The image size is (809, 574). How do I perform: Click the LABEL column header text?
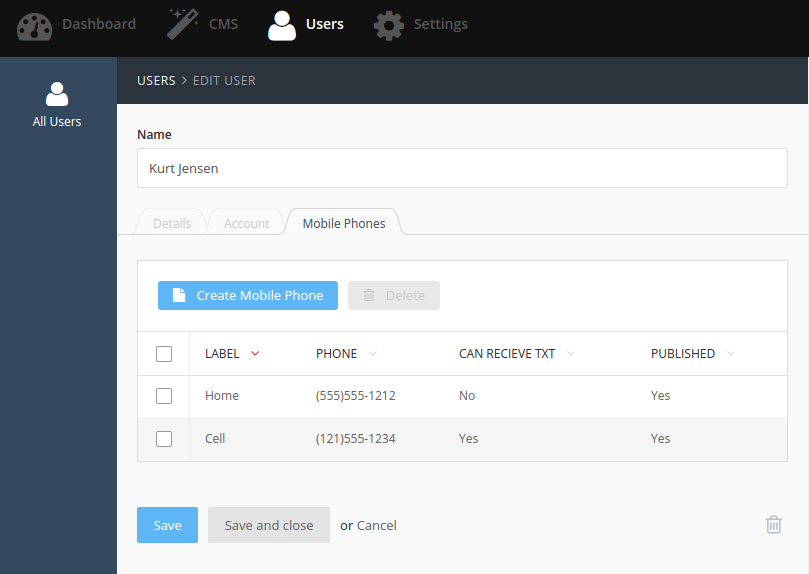(222, 353)
